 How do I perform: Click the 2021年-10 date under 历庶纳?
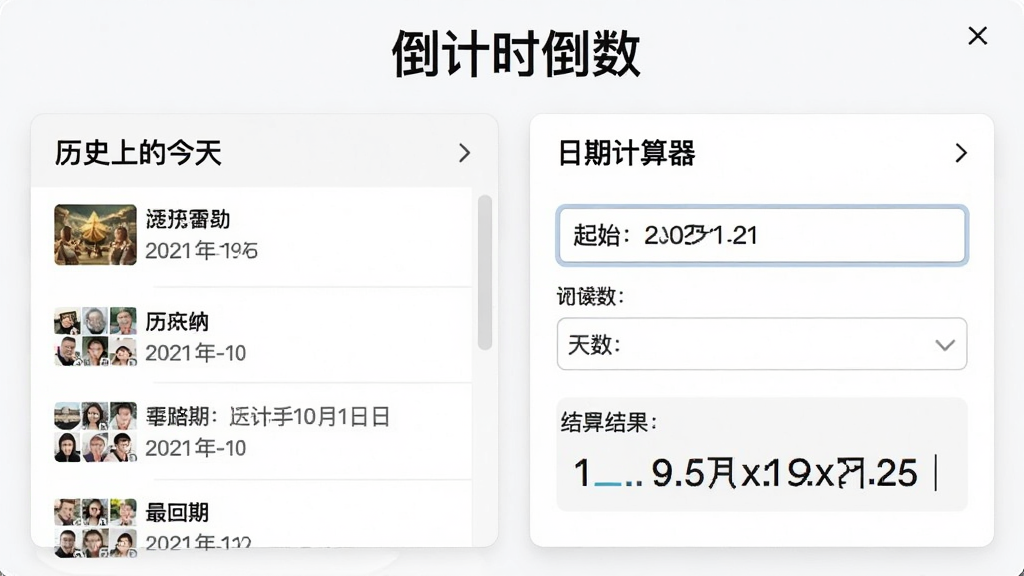pyautogui.click(x=195, y=353)
